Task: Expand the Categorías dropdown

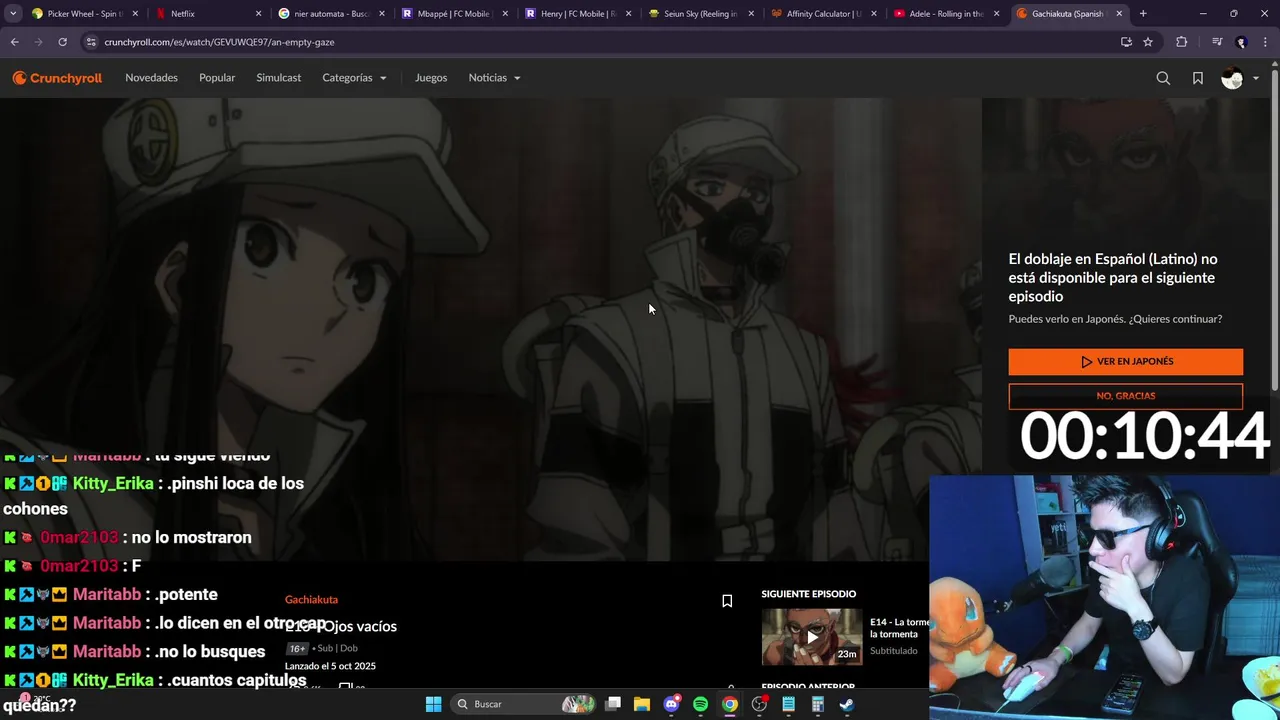Action: pos(354,78)
